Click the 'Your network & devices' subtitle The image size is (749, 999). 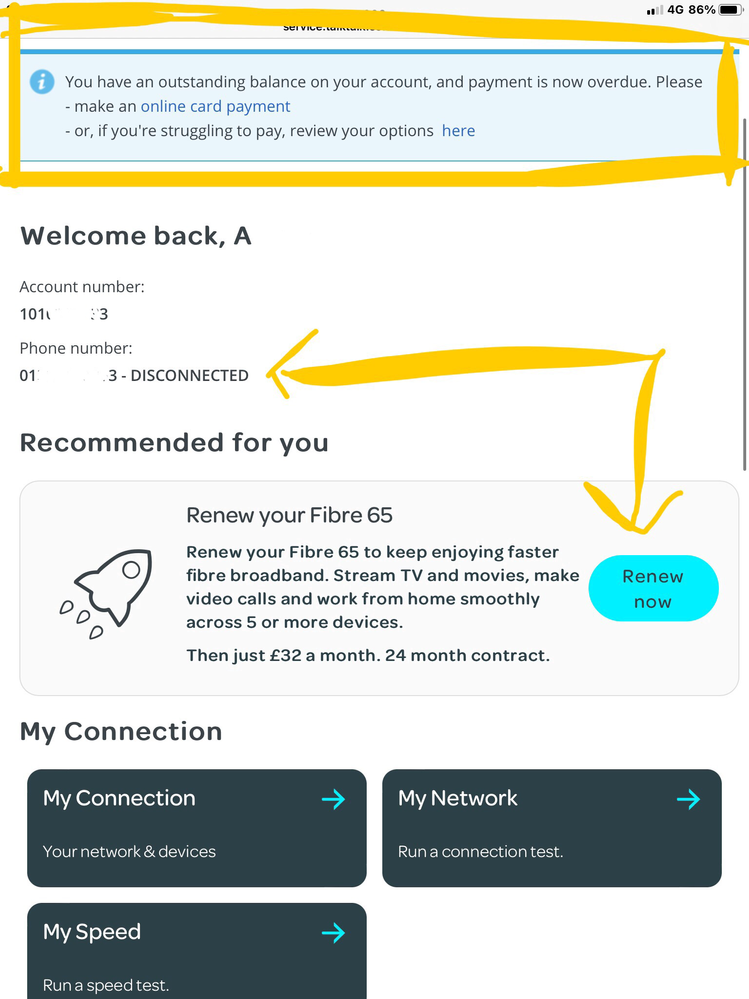129,852
